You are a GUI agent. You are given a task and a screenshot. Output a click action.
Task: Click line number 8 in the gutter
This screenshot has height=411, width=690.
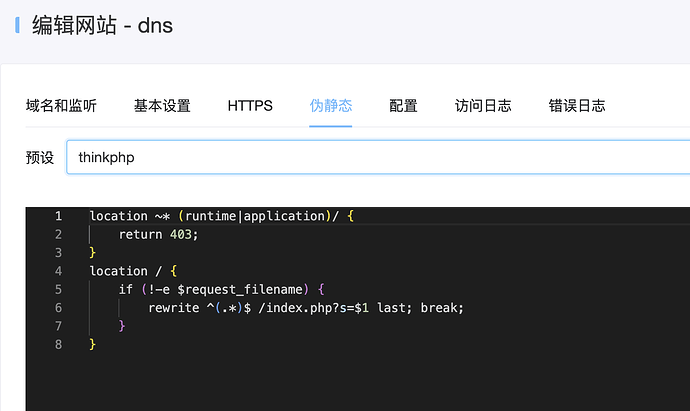(x=58, y=344)
